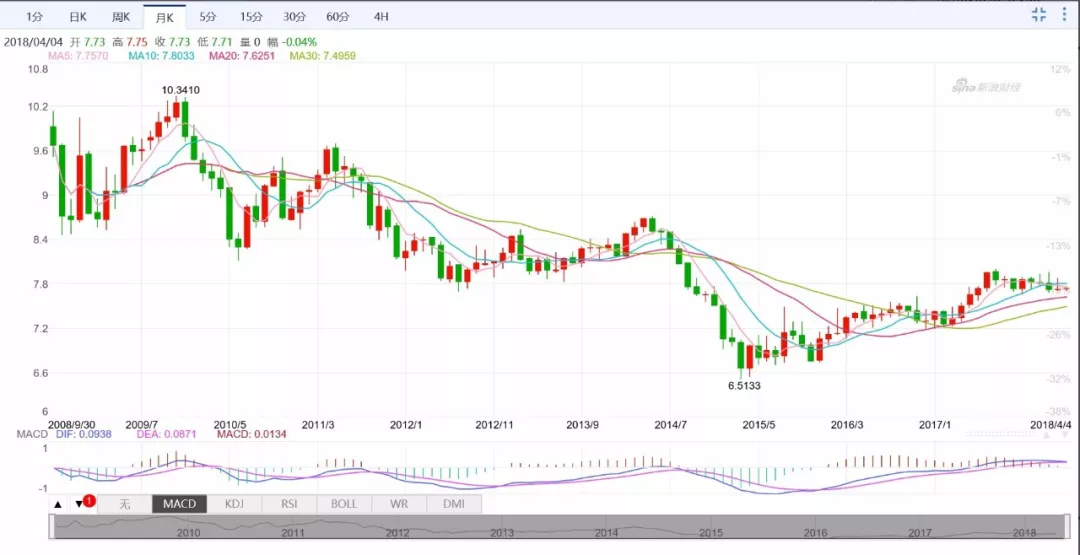The width and height of the screenshot is (1080, 555).
Task: Select the 周K weekly chart tab
Action: pyautogui.click(x=120, y=17)
